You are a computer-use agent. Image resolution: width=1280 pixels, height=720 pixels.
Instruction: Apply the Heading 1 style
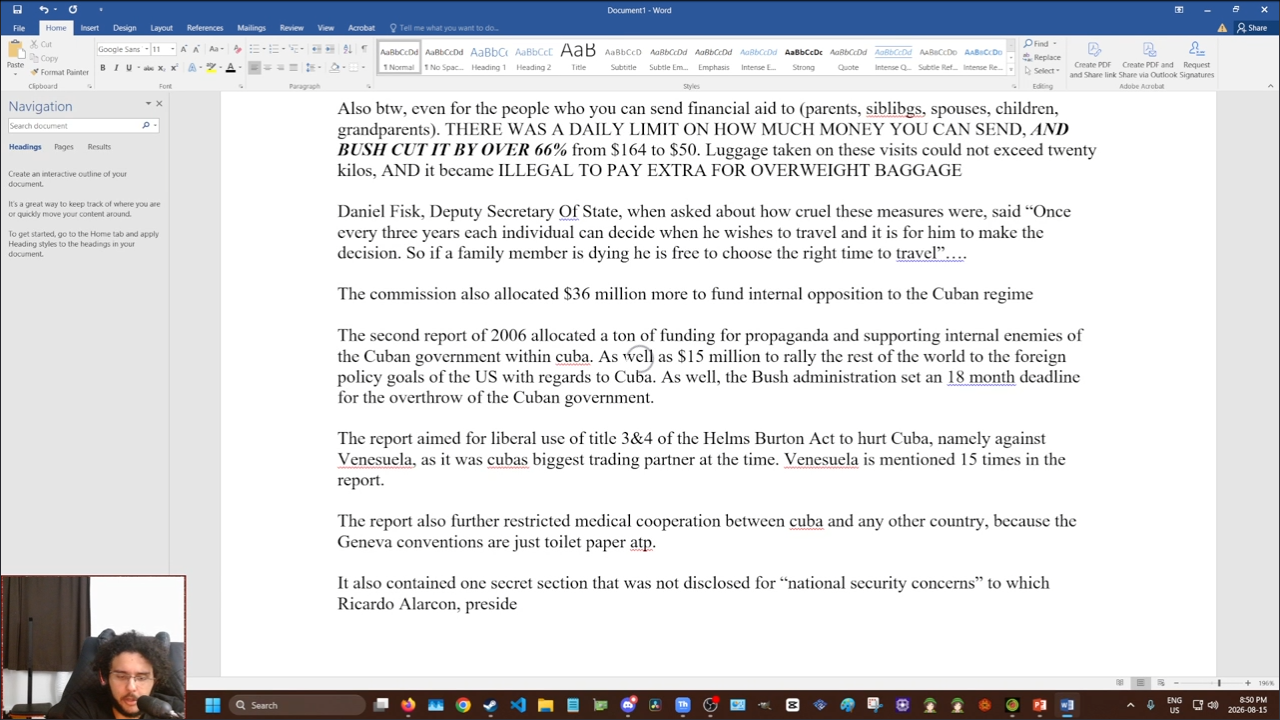coord(488,58)
